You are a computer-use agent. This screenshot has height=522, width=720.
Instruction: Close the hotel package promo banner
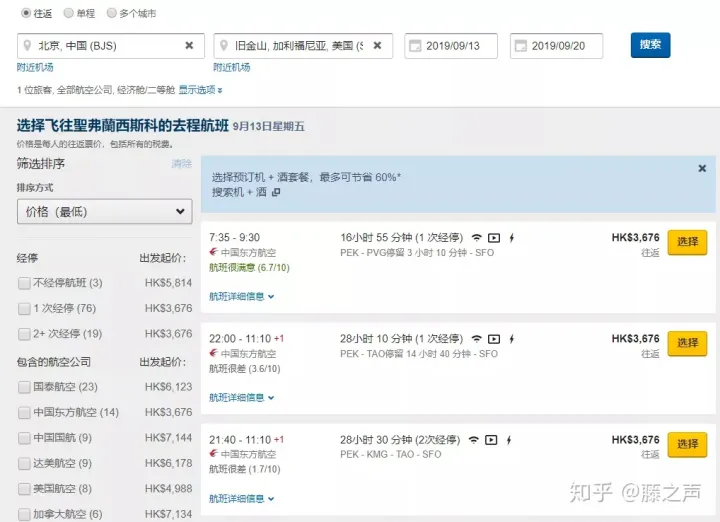[702, 168]
